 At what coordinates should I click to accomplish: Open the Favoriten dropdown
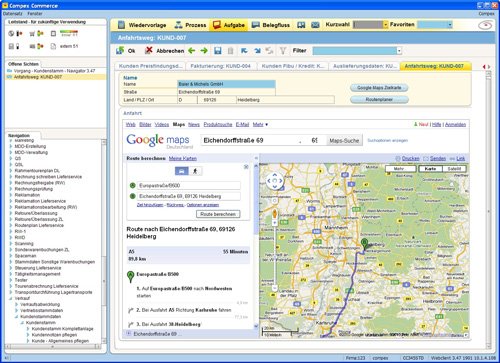pyautogui.click(x=450, y=25)
